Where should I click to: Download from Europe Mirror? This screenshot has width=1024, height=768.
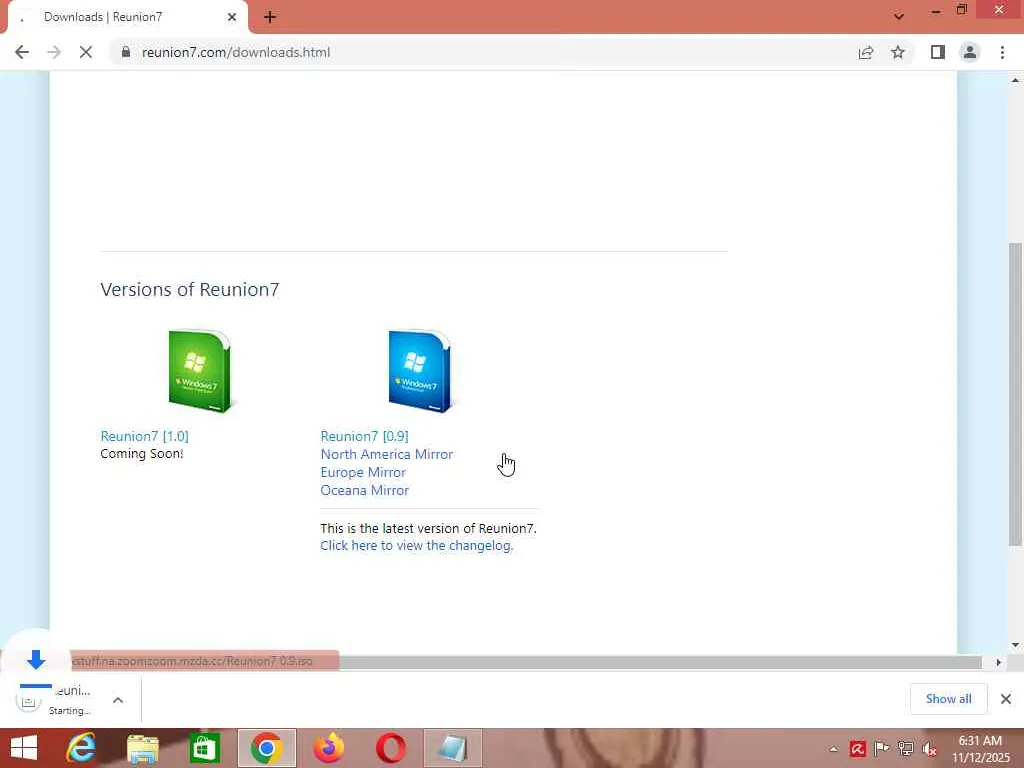click(363, 472)
